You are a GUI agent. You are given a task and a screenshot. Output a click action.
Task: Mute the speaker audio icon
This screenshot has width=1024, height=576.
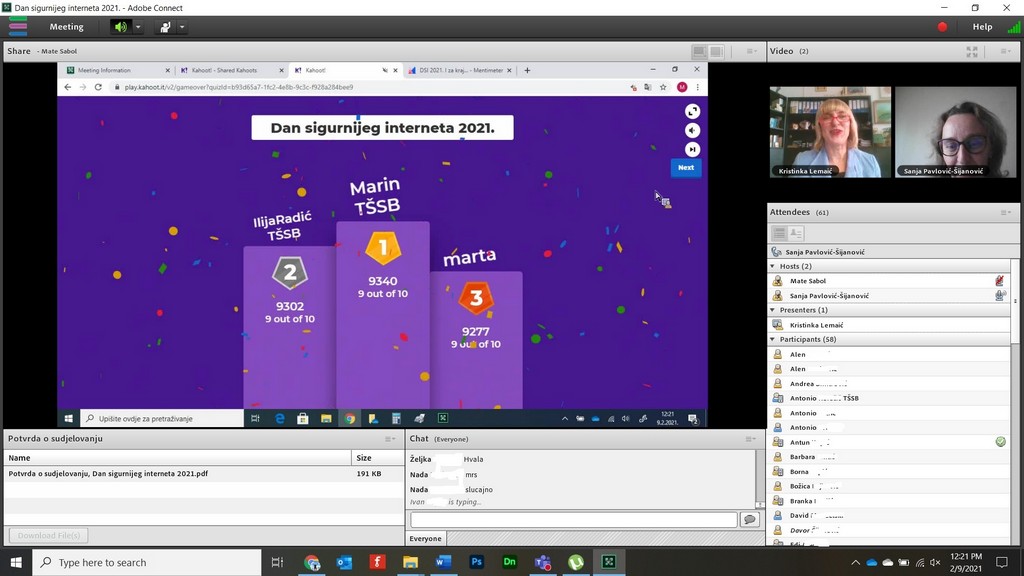point(121,27)
